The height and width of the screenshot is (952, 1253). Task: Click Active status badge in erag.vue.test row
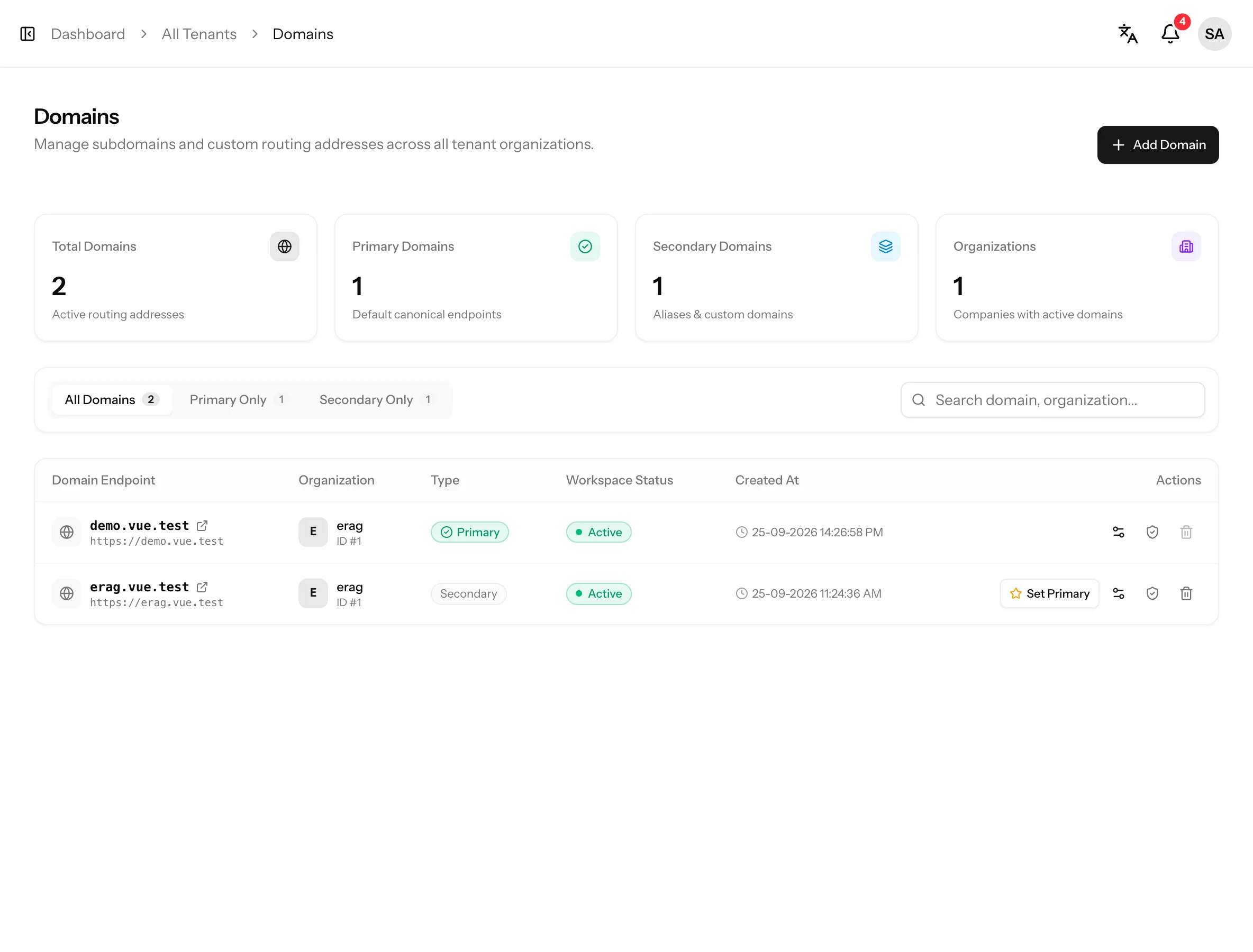pyautogui.click(x=598, y=593)
